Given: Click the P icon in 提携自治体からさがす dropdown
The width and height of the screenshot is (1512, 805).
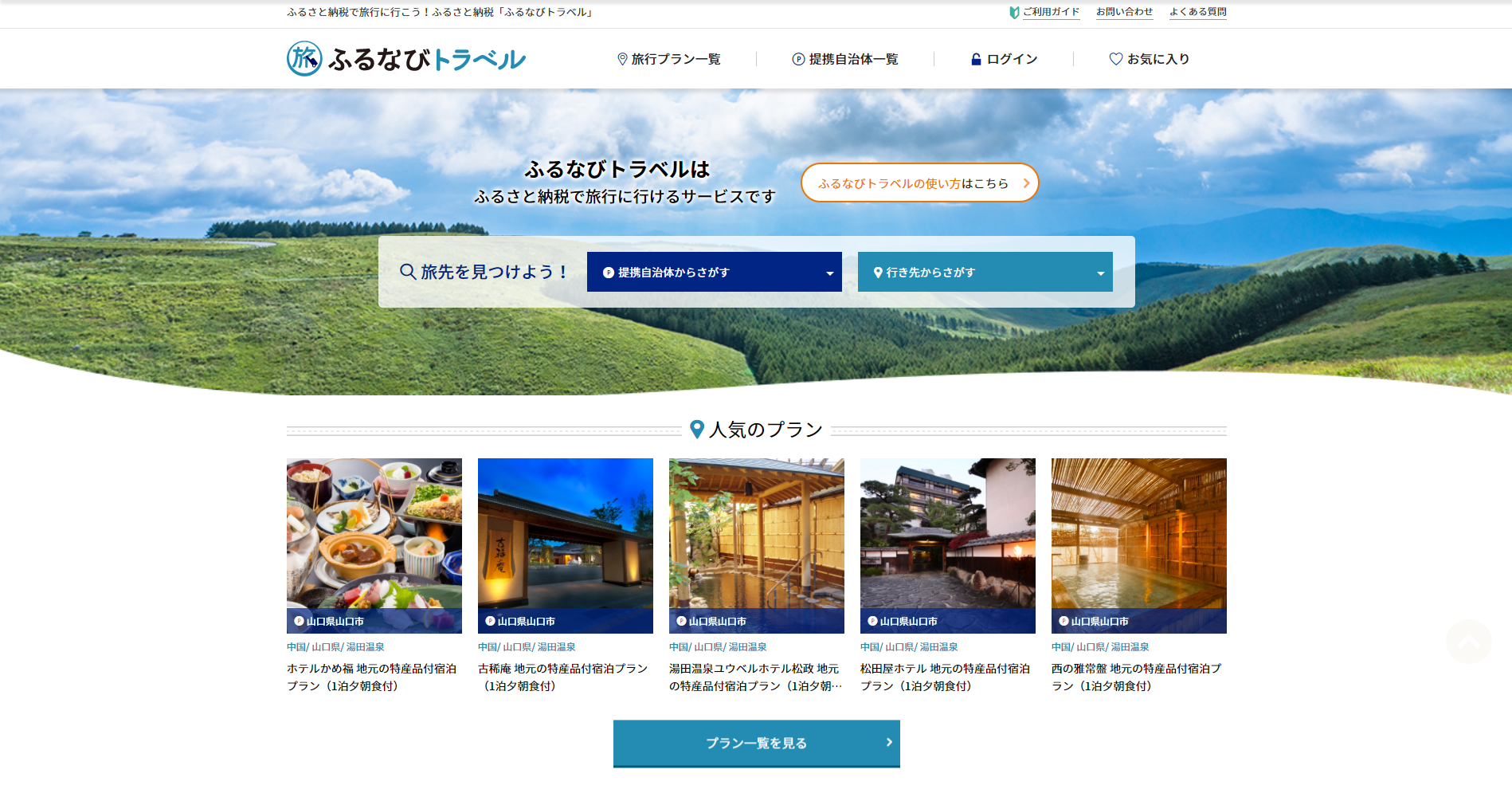Looking at the screenshot, I should tap(609, 273).
